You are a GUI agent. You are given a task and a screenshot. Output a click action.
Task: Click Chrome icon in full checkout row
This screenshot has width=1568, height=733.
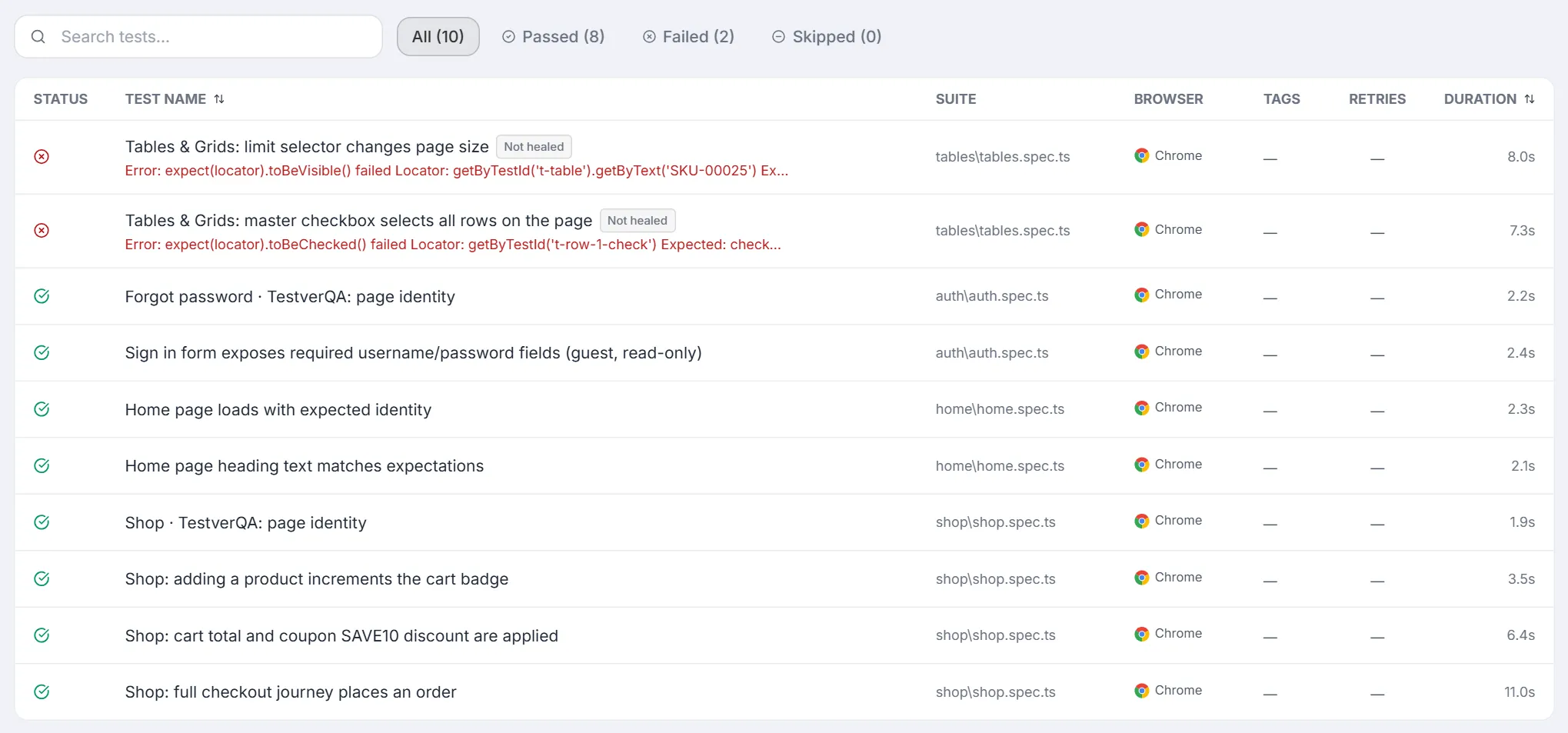coord(1142,691)
